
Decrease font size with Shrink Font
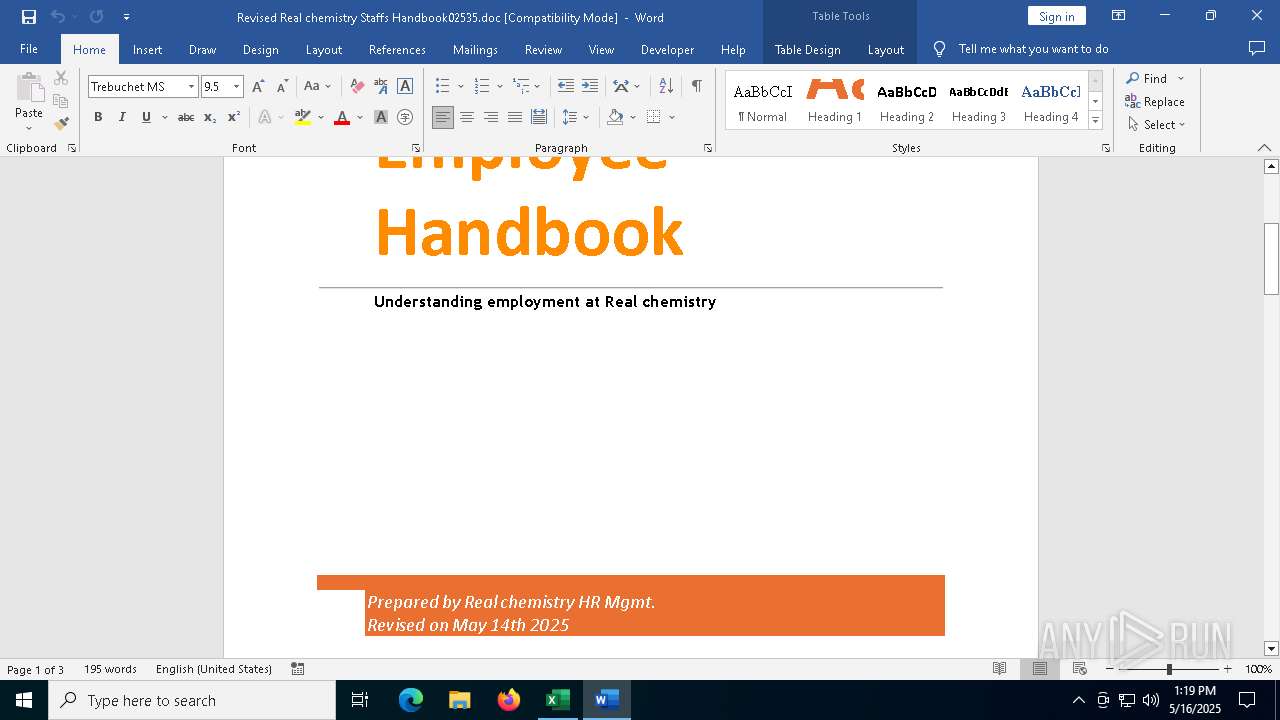pyautogui.click(x=282, y=87)
